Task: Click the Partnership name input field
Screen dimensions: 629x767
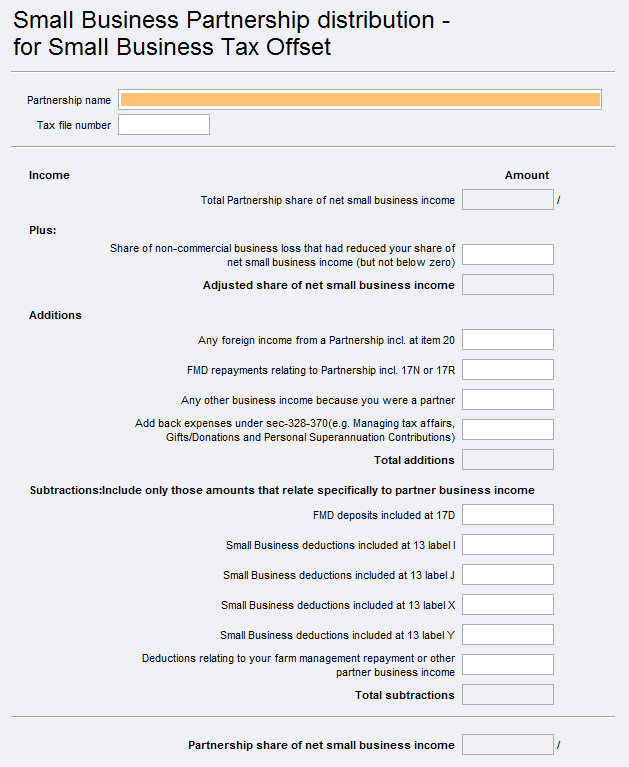Action: coord(360,99)
